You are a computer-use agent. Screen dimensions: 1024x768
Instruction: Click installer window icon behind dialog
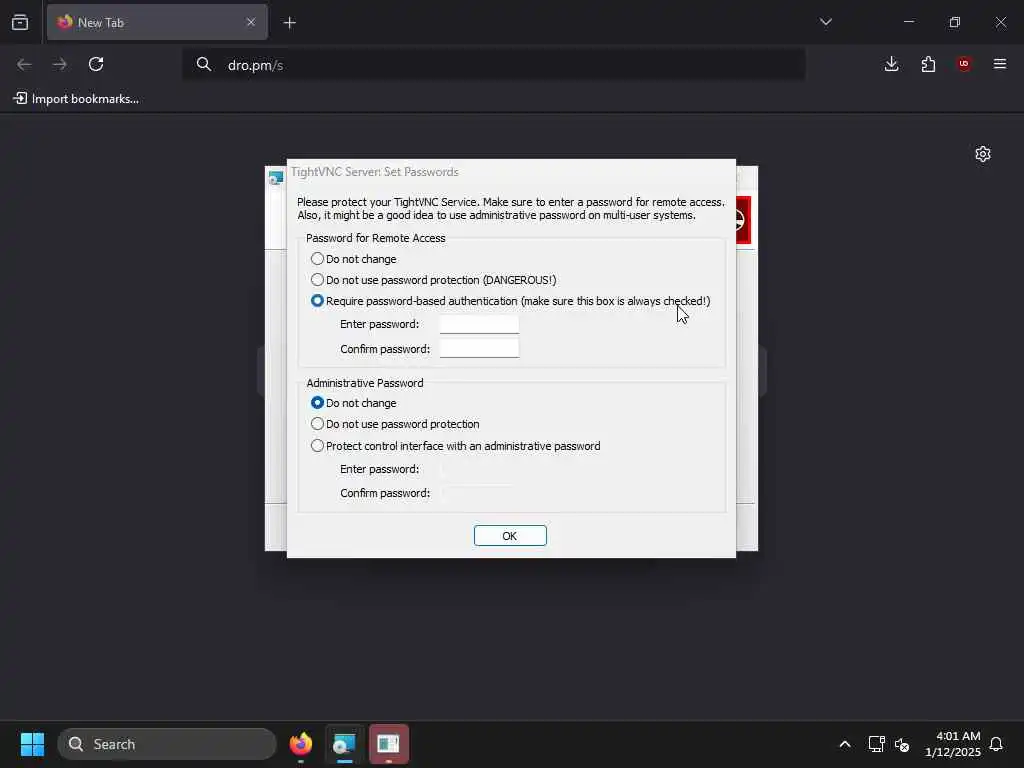tap(276, 178)
